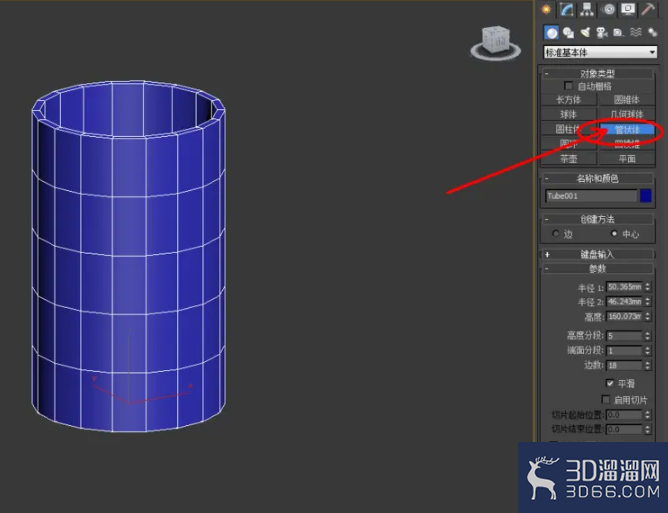This screenshot has width=668, height=513.
Task: Select the Geometry category sphere icon
Action: click(551, 32)
